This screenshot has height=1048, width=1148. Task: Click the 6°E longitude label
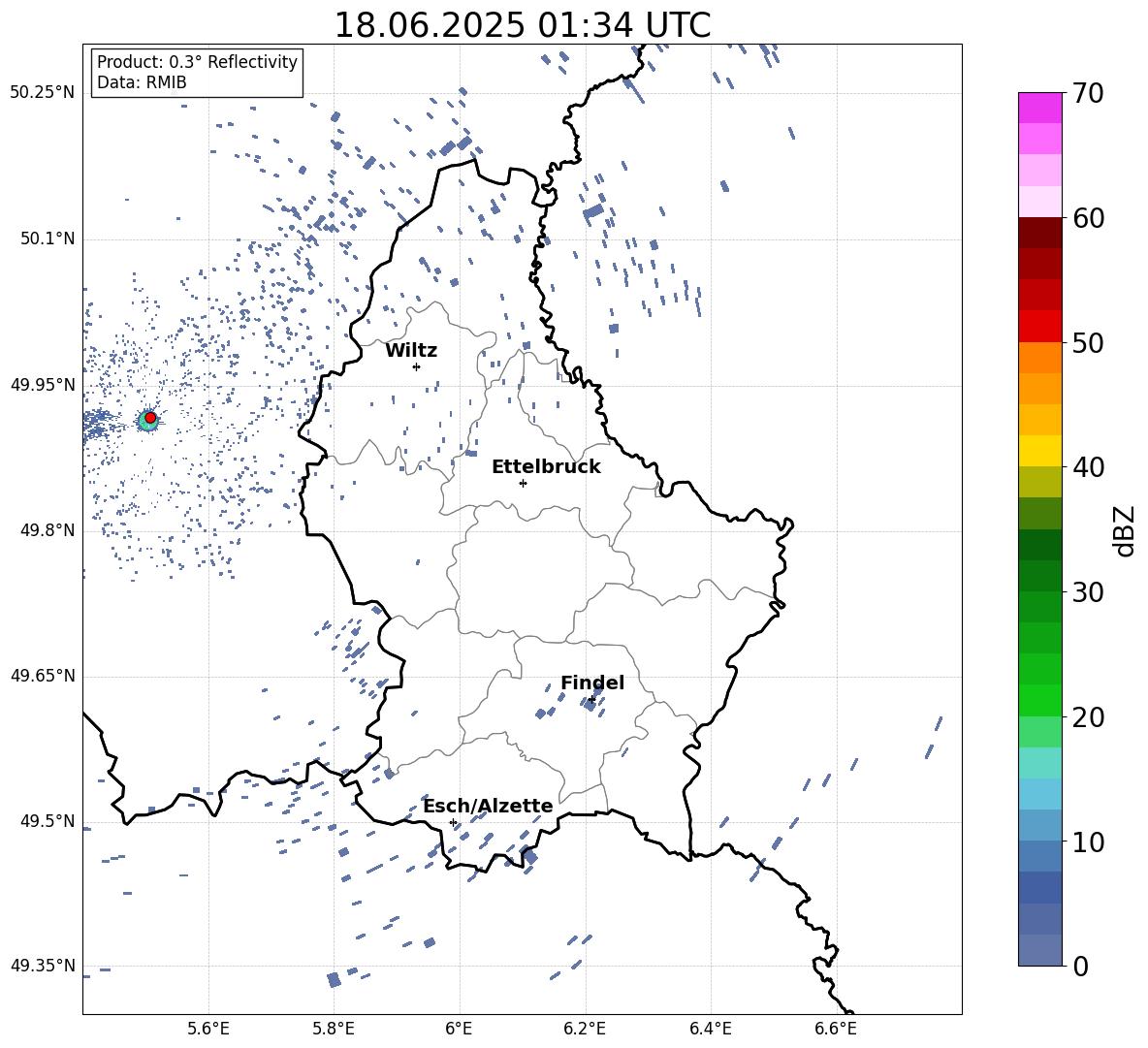[459, 1029]
